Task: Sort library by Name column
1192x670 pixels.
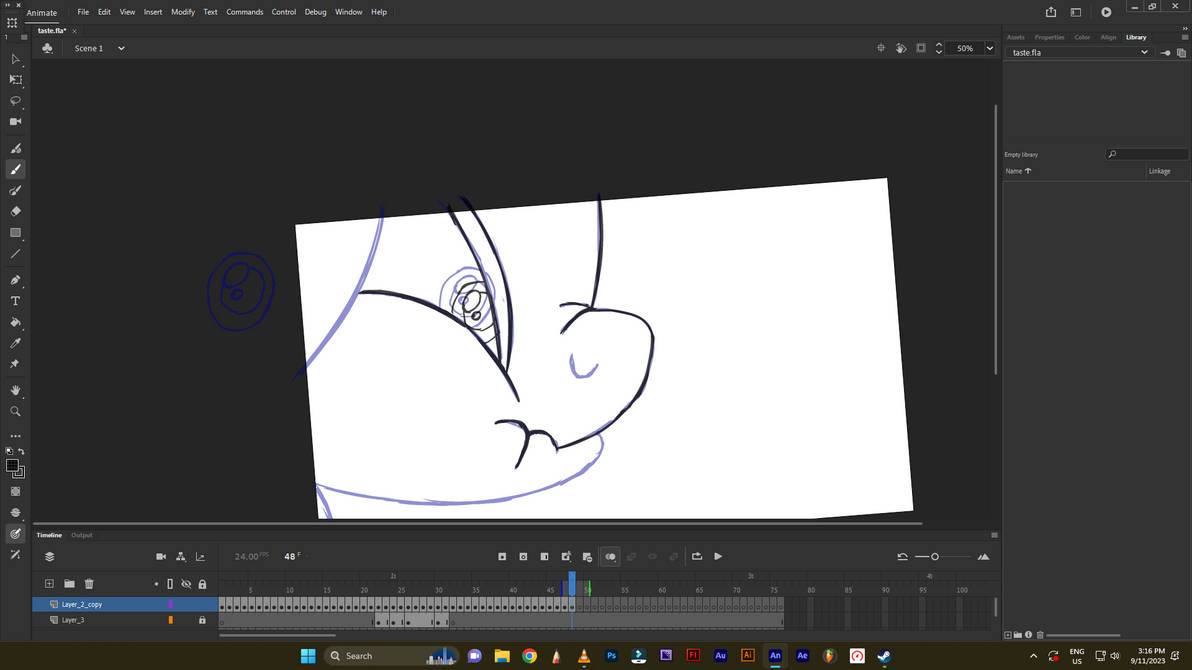Action: click(1019, 171)
